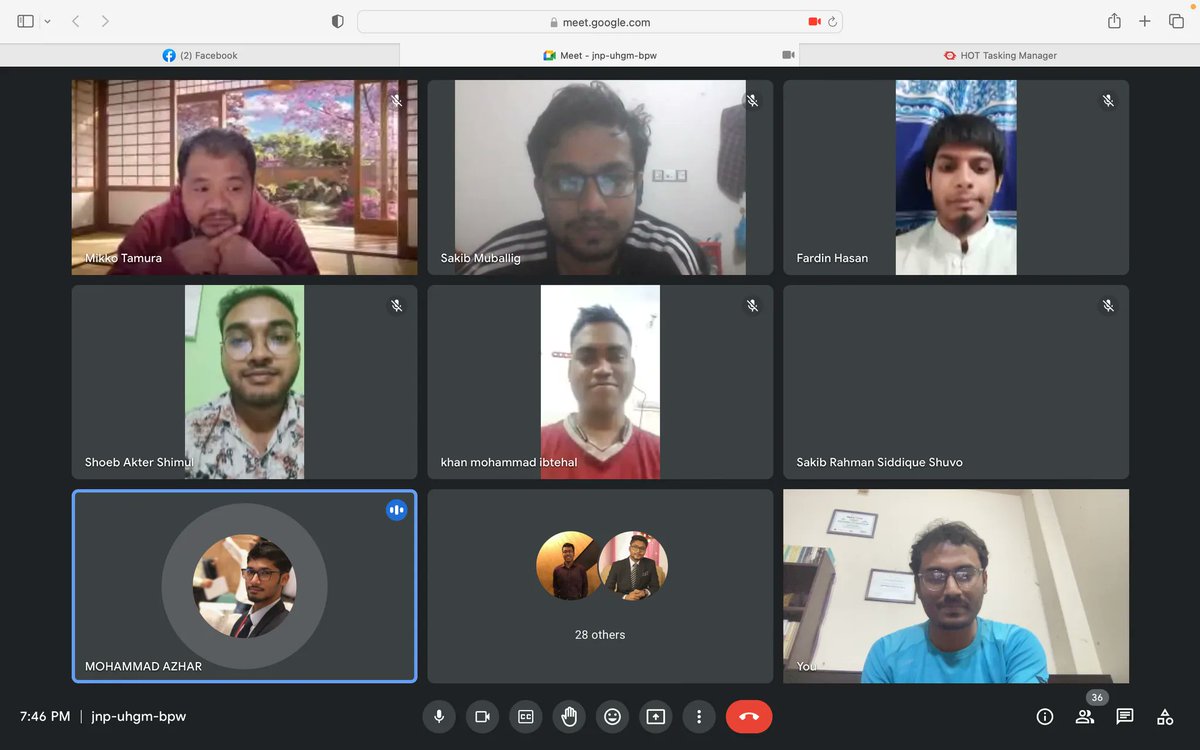Open the emoji reactions button
Viewport: 1200px width, 750px height.
(x=612, y=716)
